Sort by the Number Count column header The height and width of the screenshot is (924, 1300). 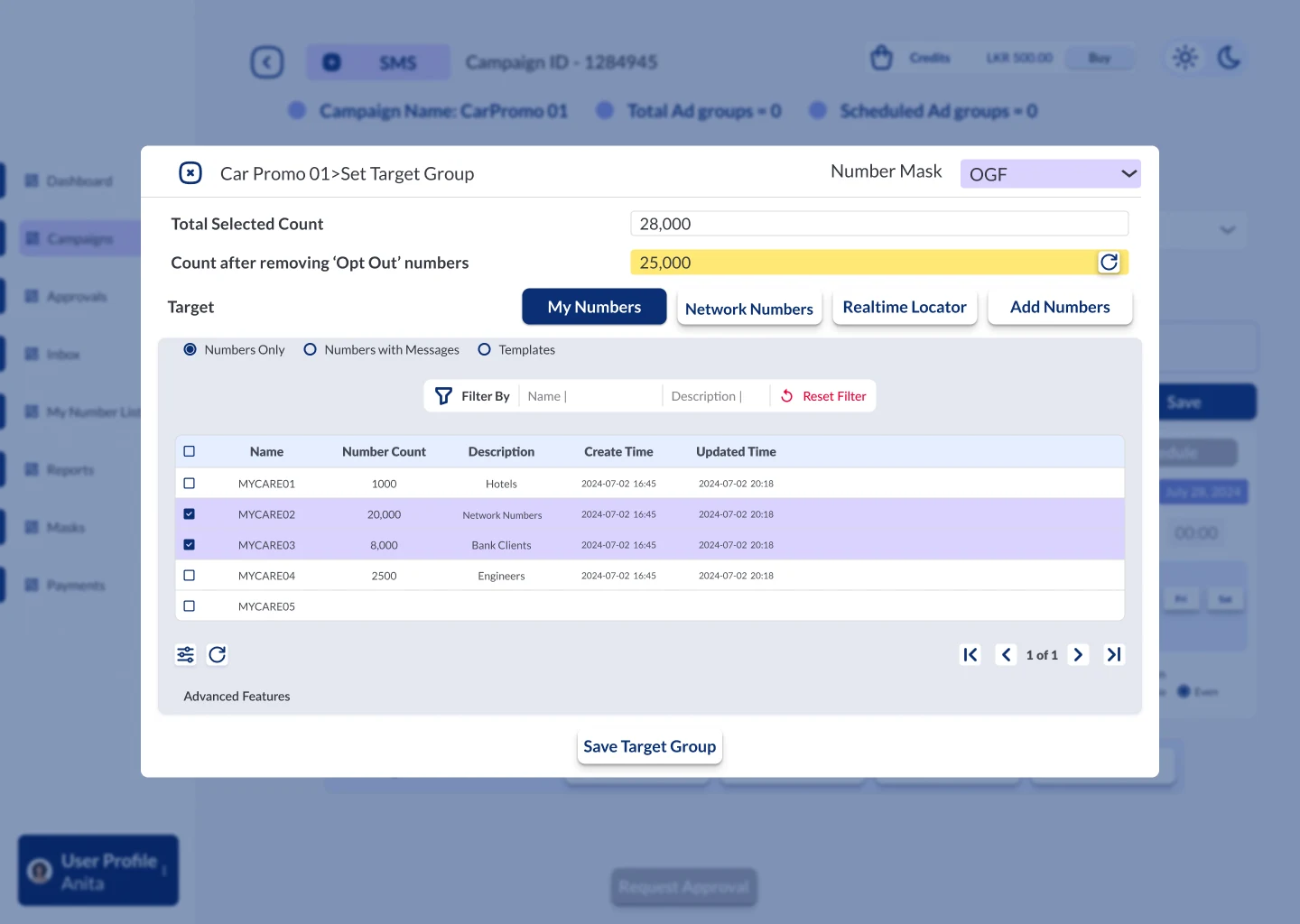click(384, 452)
